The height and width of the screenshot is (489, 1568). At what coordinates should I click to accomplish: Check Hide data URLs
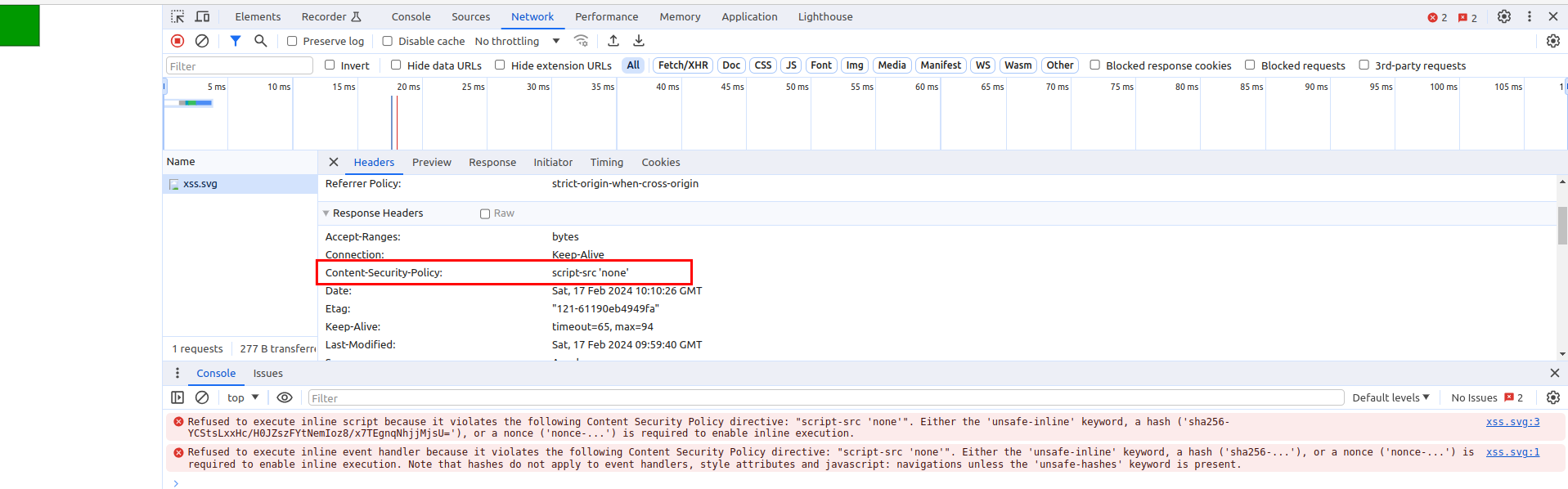(x=396, y=65)
